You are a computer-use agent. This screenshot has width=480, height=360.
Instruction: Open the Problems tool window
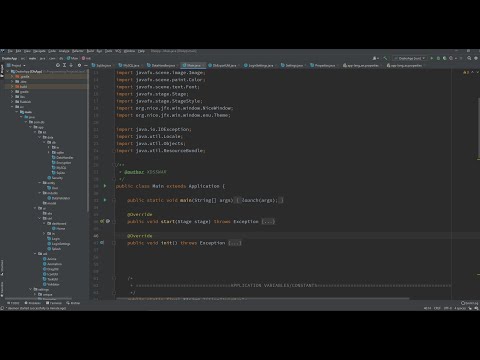tap(32, 303)
